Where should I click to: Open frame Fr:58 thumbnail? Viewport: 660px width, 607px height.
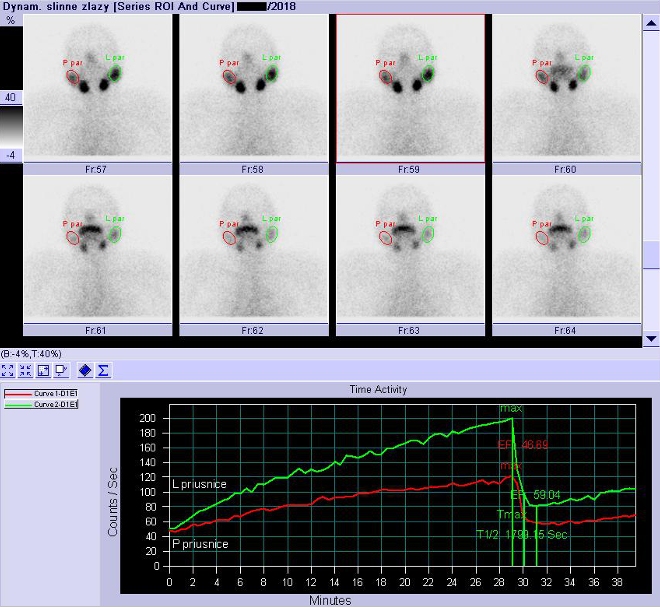click(254, 88)
